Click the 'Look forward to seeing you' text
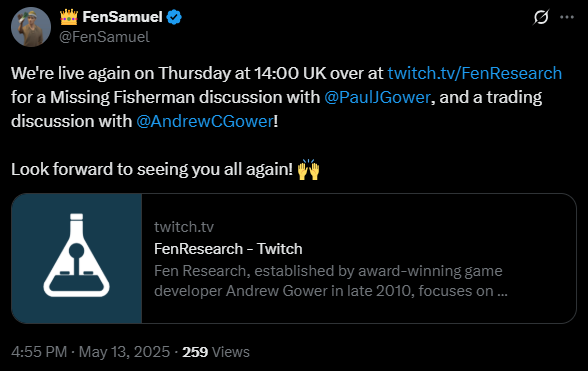 click(152, 170)
